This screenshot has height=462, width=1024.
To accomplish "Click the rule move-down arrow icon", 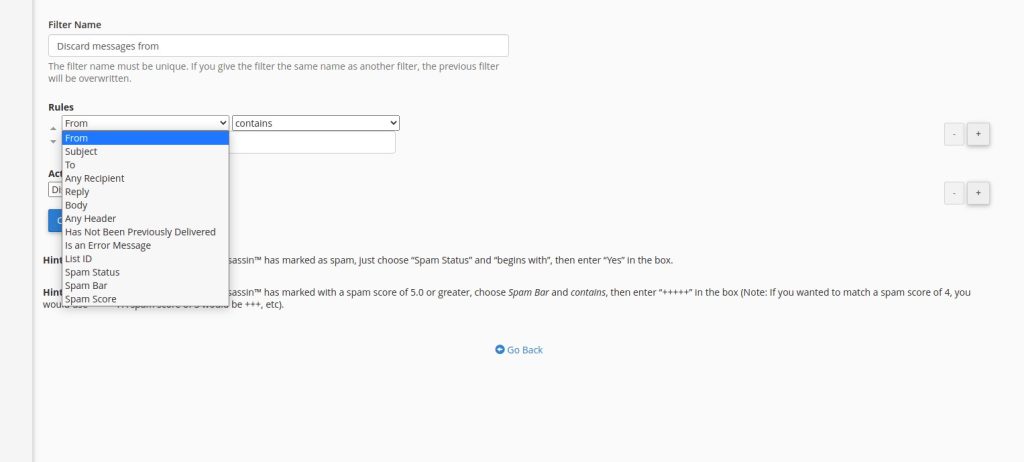I will click(53, 142).
